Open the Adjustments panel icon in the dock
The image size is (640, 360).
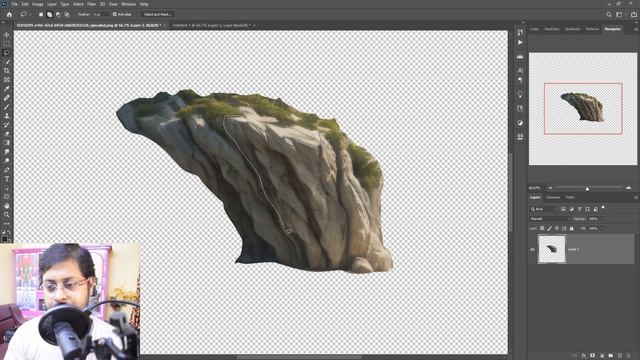520,122
